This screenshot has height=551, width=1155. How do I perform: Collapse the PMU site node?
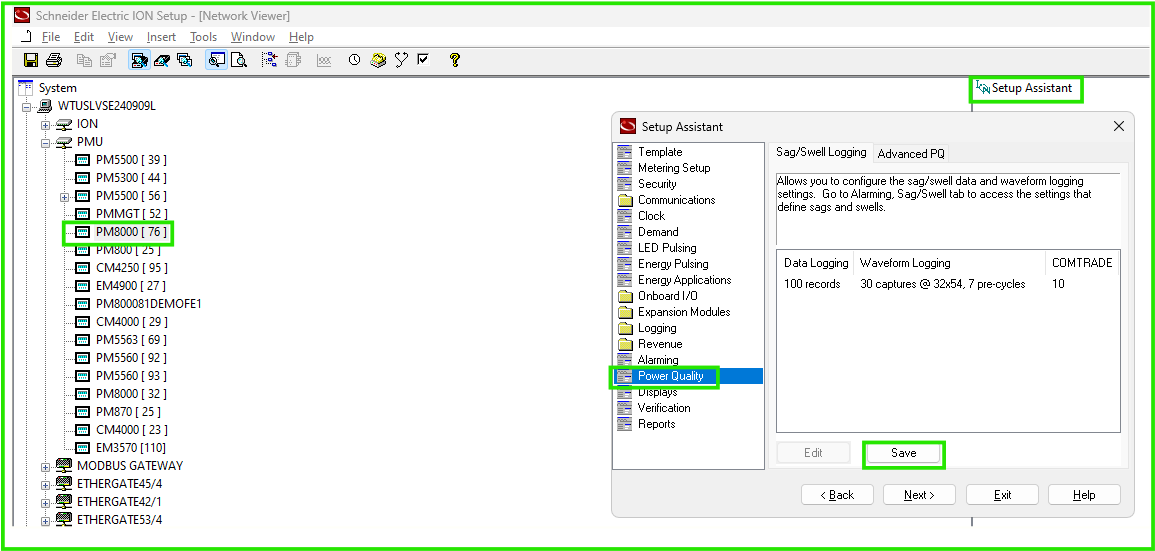pos(46,142)
